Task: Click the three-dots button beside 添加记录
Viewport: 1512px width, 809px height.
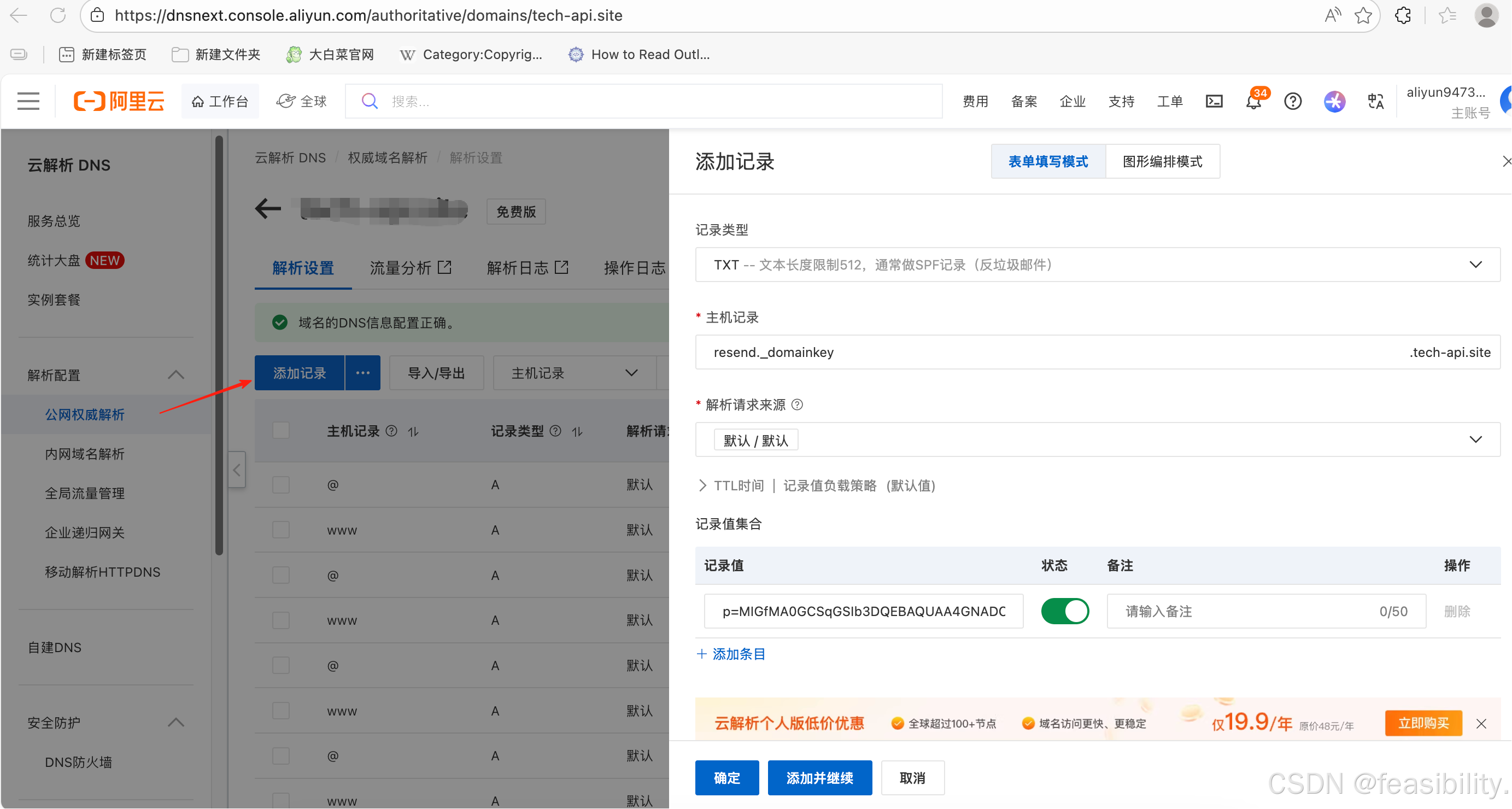Action: (363, 373)
